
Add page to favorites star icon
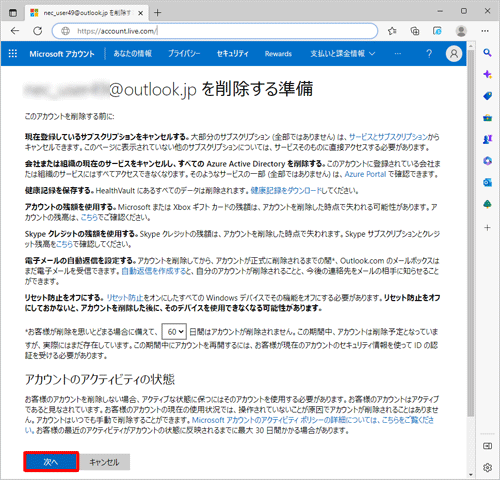coord(392,31)
